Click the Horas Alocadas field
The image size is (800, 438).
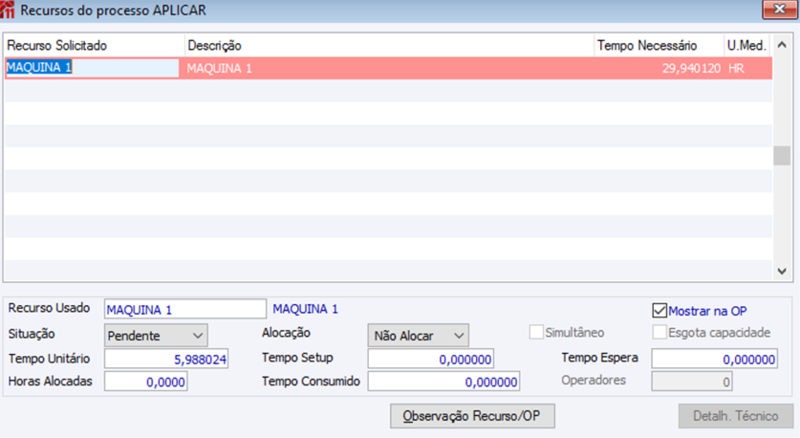tap(146, 381)
